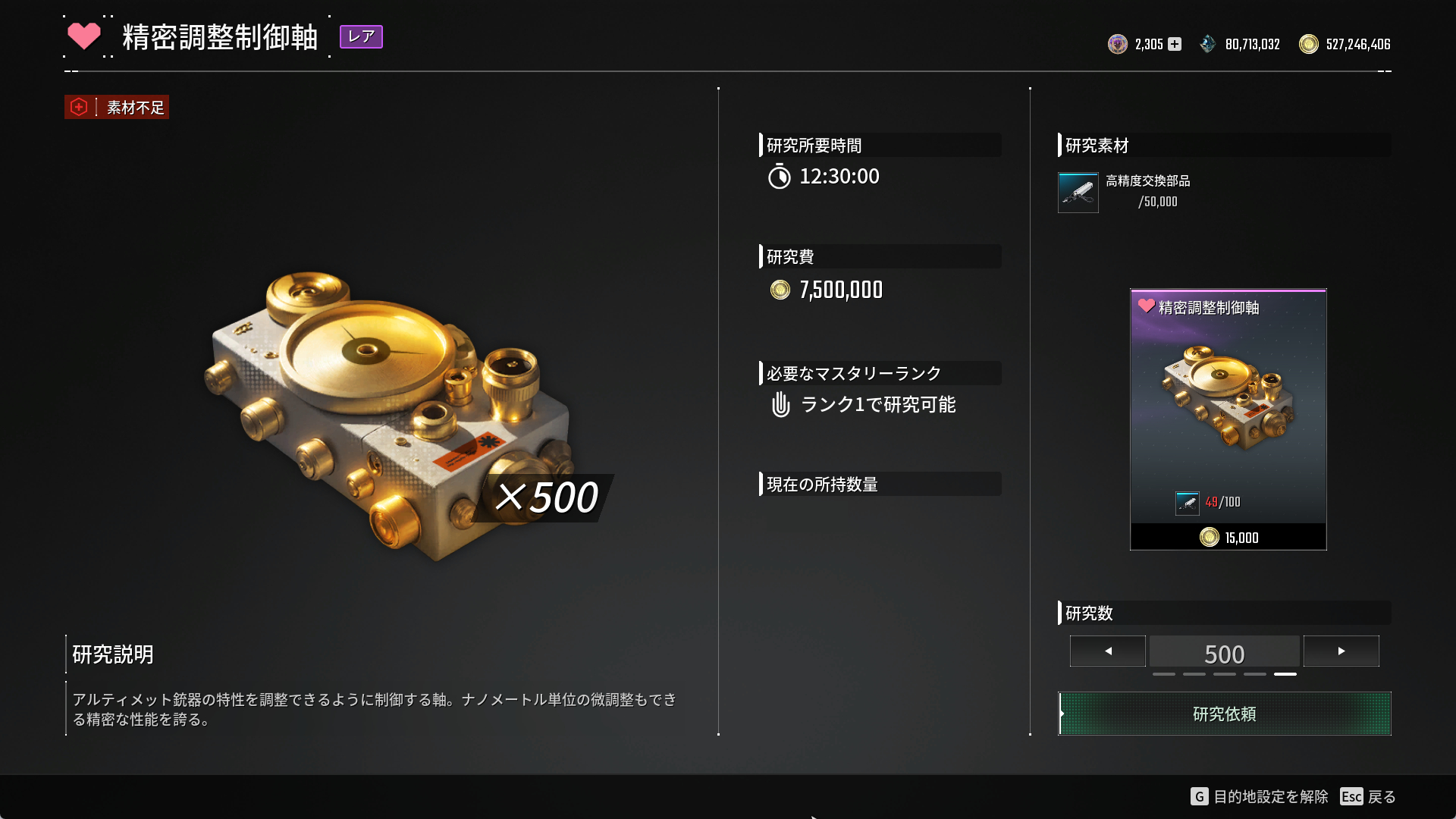Click the G 目的地設定を解除 prompt

coord(1259,796)
